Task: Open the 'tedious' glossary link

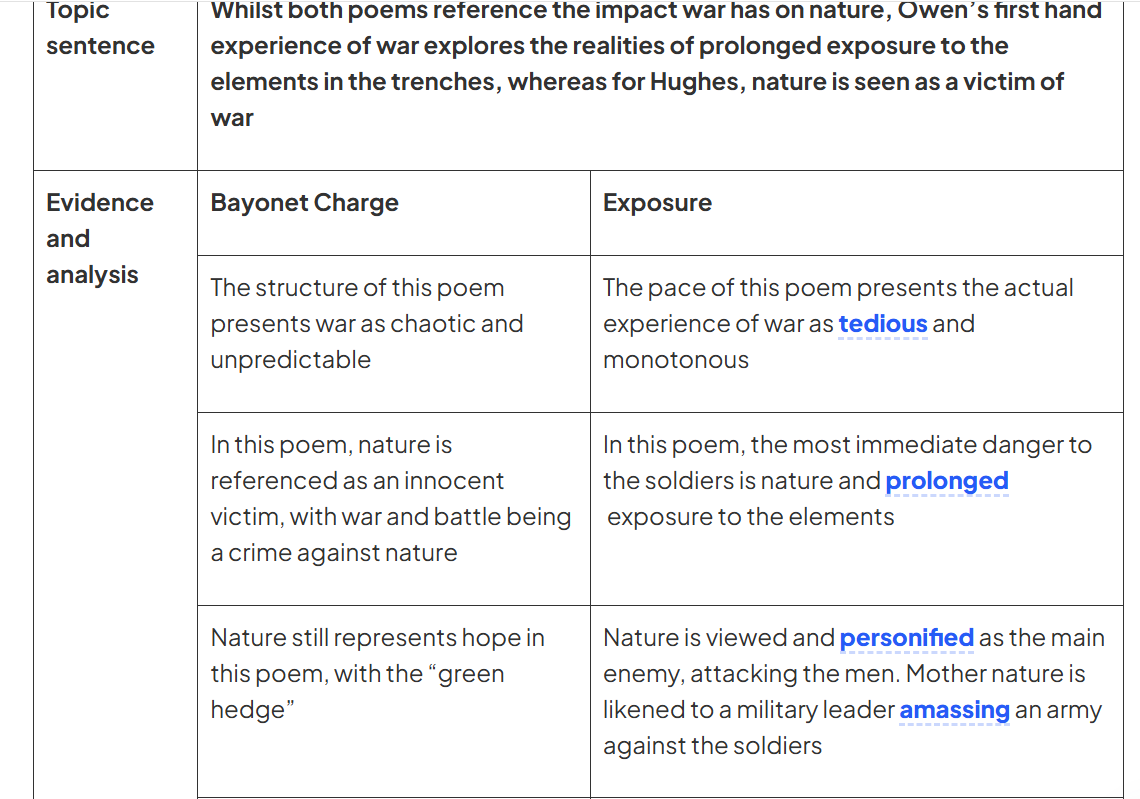Action: [x=883, y=324]
